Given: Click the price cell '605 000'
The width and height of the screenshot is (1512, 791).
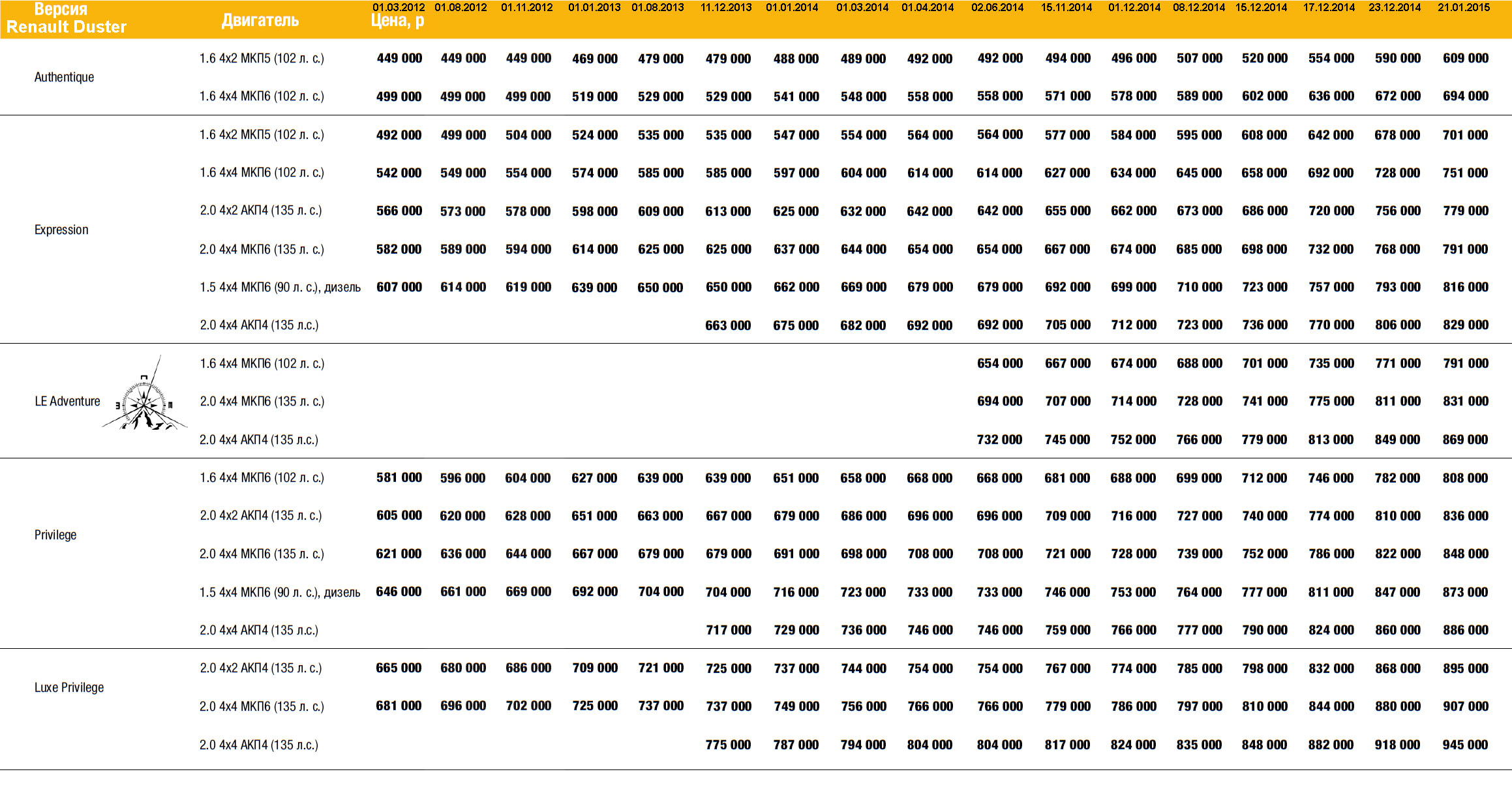Looking at the screenshot, I should (399, 515).
